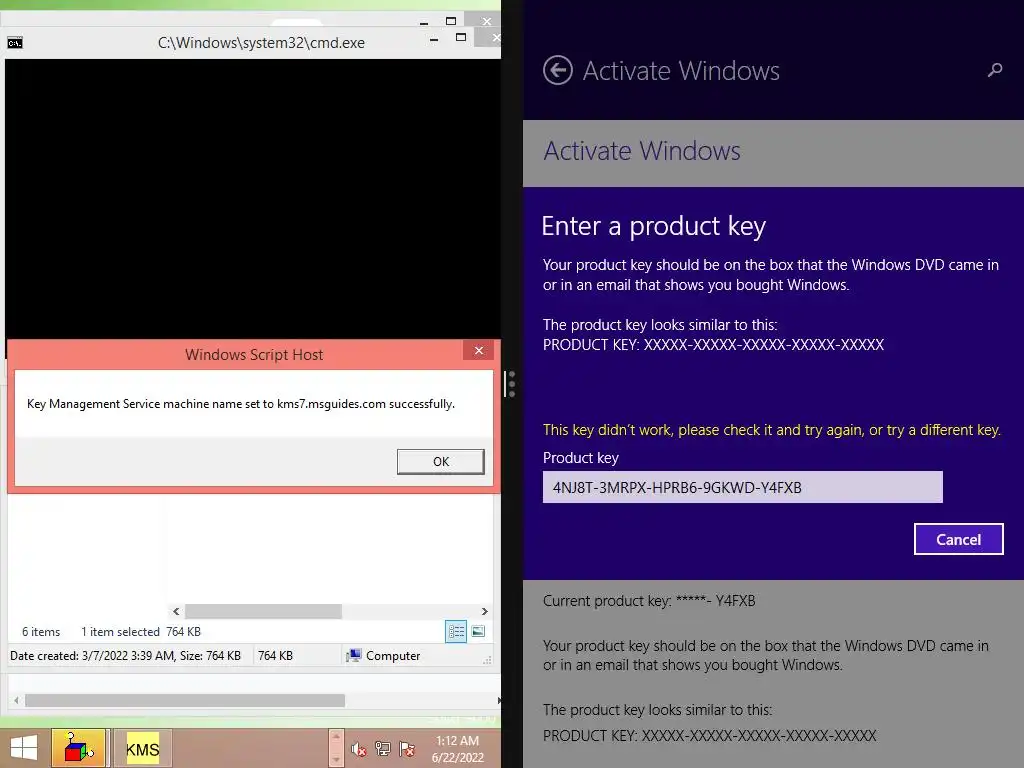Screen dimensions: 1024x768
Task: Open the network tray icon
Action: point(383,749)
